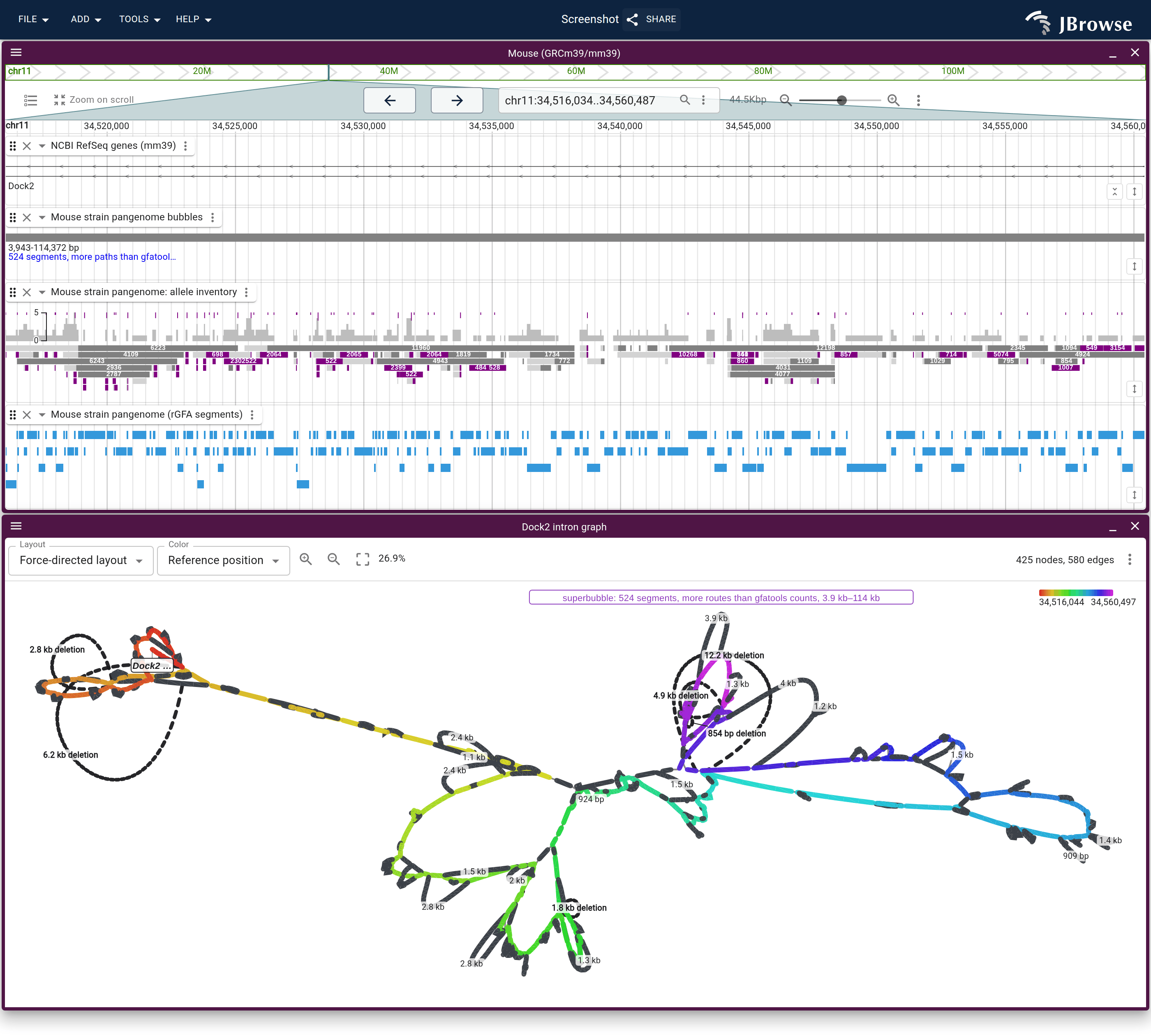
Task: Open location box options menu
Action: [x=704, y=100]
